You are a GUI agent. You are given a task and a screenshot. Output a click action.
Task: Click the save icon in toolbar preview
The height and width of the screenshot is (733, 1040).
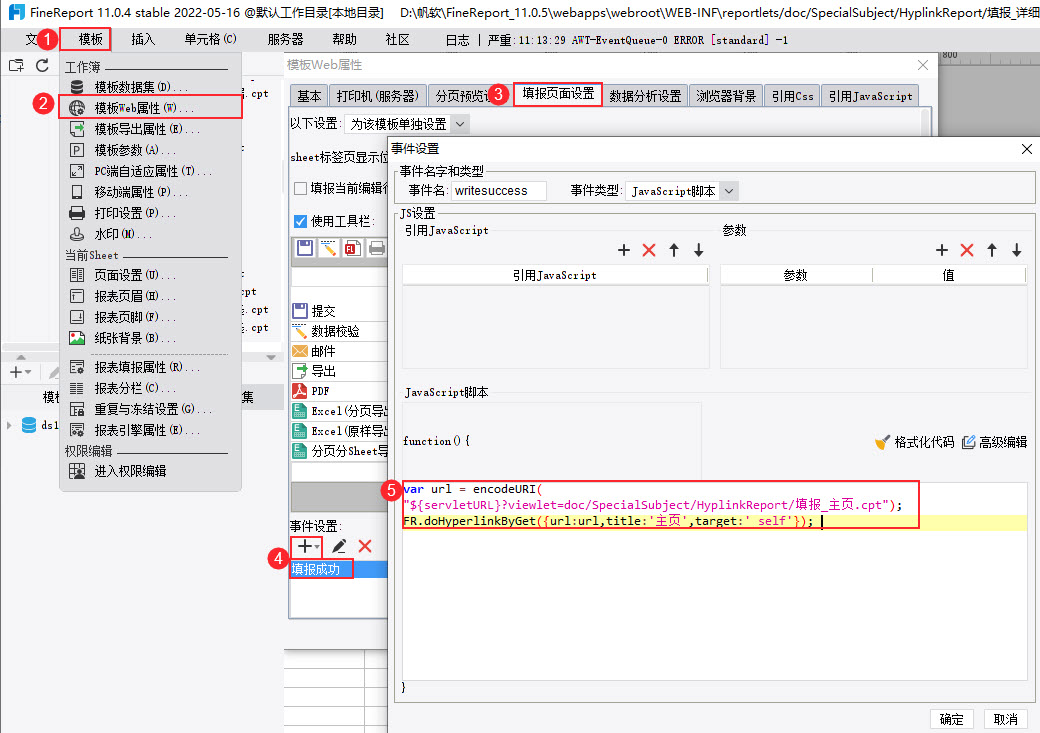[x=305, y=248]
